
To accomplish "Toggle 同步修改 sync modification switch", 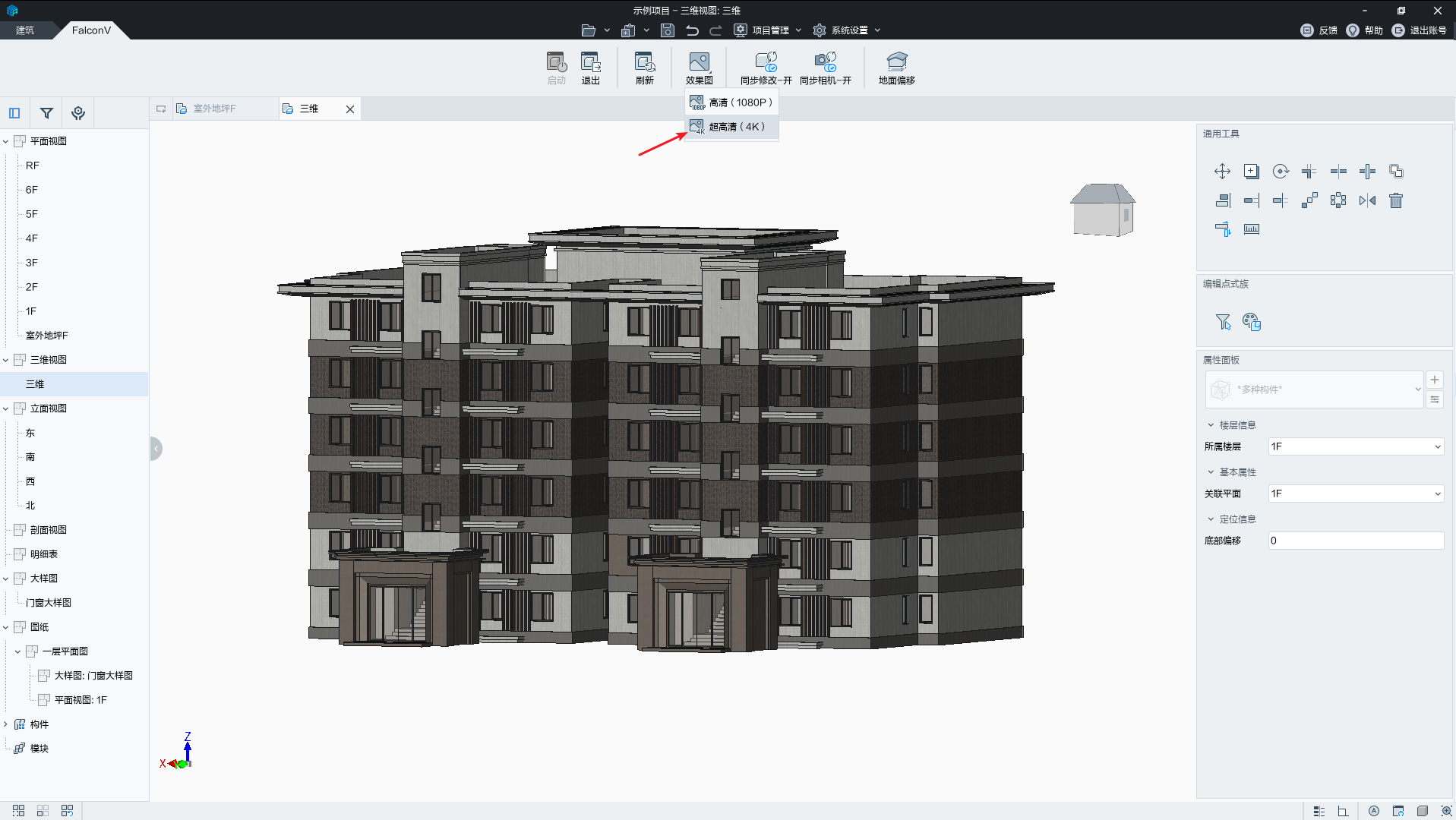I will [766, 68].
